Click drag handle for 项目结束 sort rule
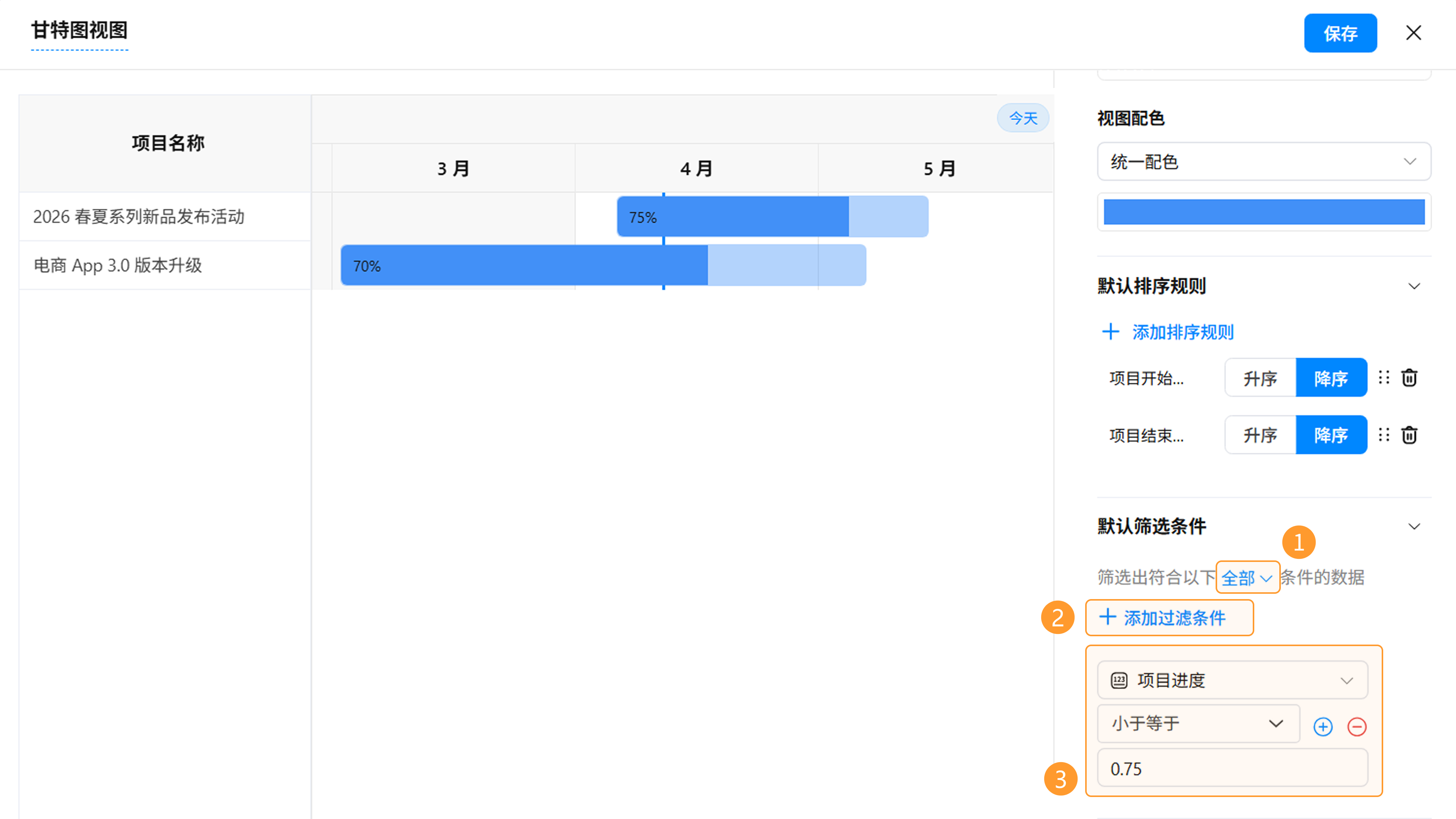 coord(1384,435)
